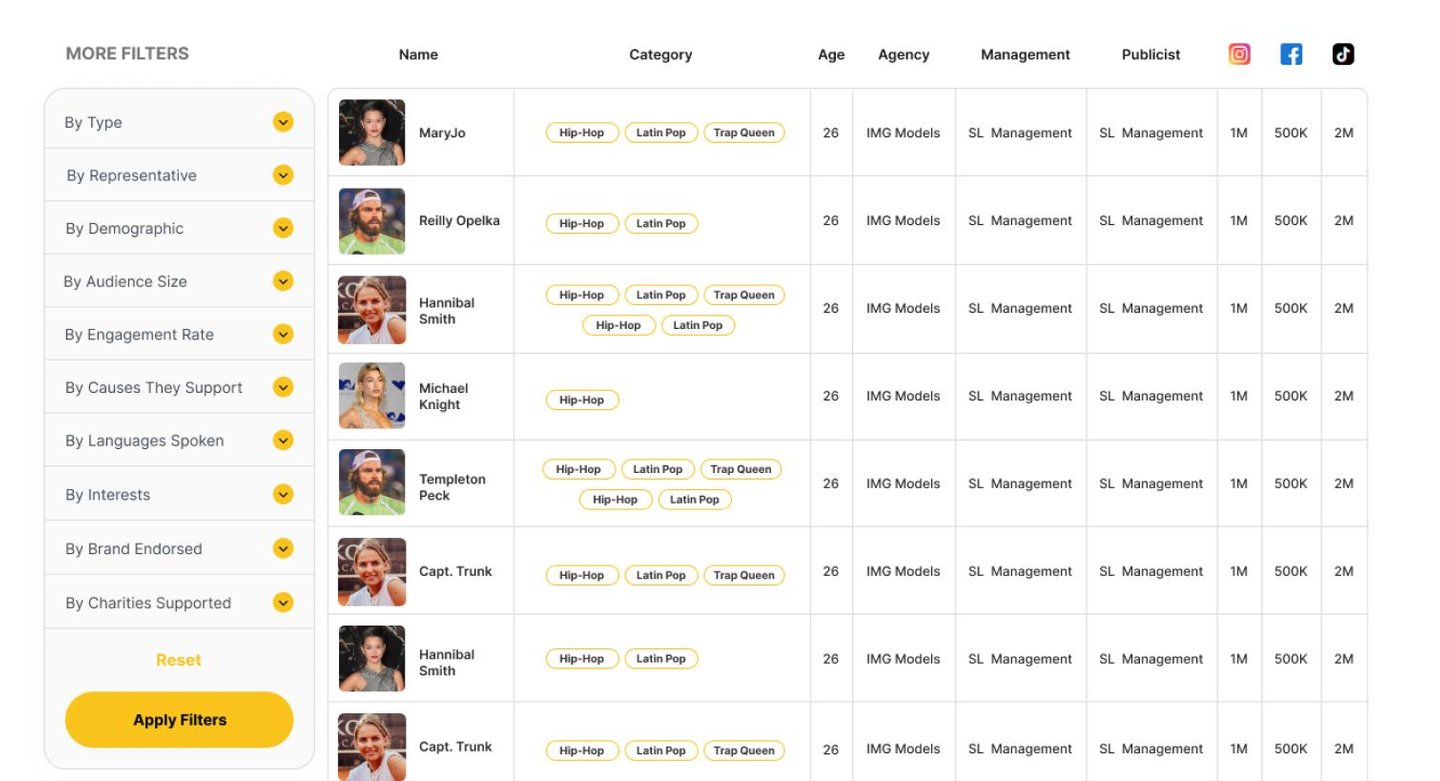Screen dimensions: 1440x781
Task: Select Reilly Opelka's profile thumbnail
Action: tap(372, 221)
